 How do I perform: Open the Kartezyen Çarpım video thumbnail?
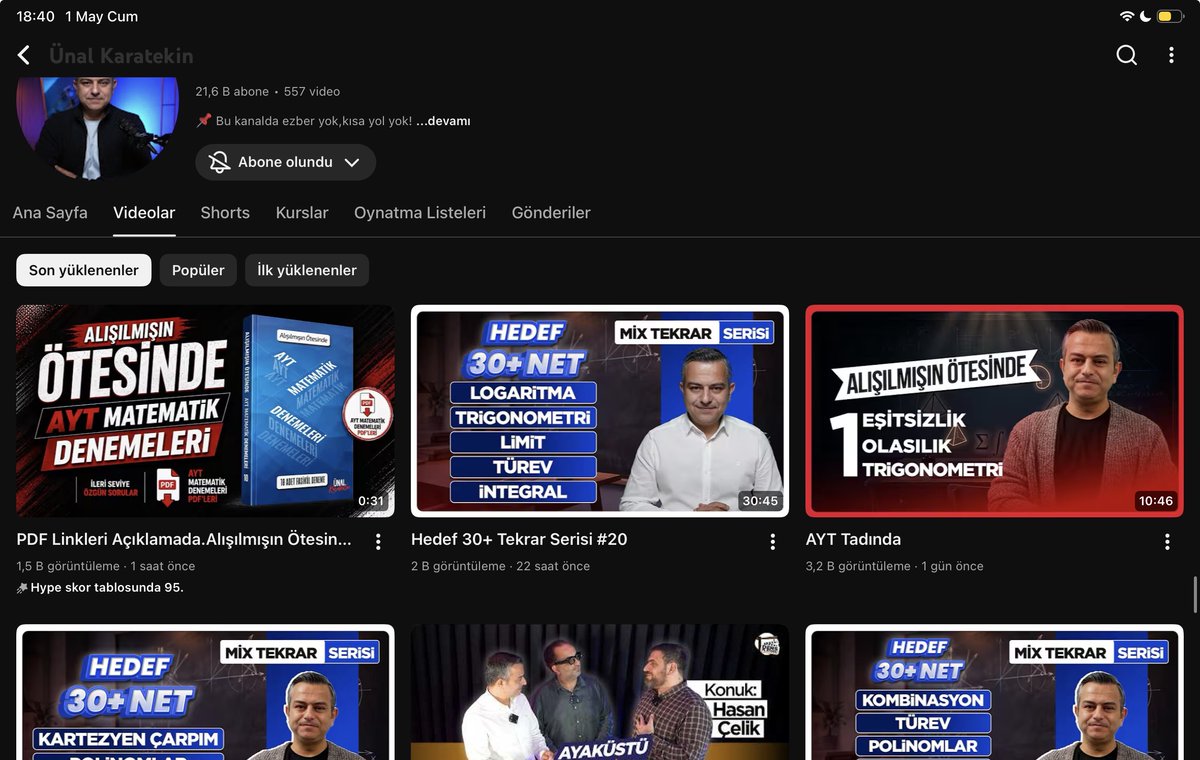click(x=205, y=692)
